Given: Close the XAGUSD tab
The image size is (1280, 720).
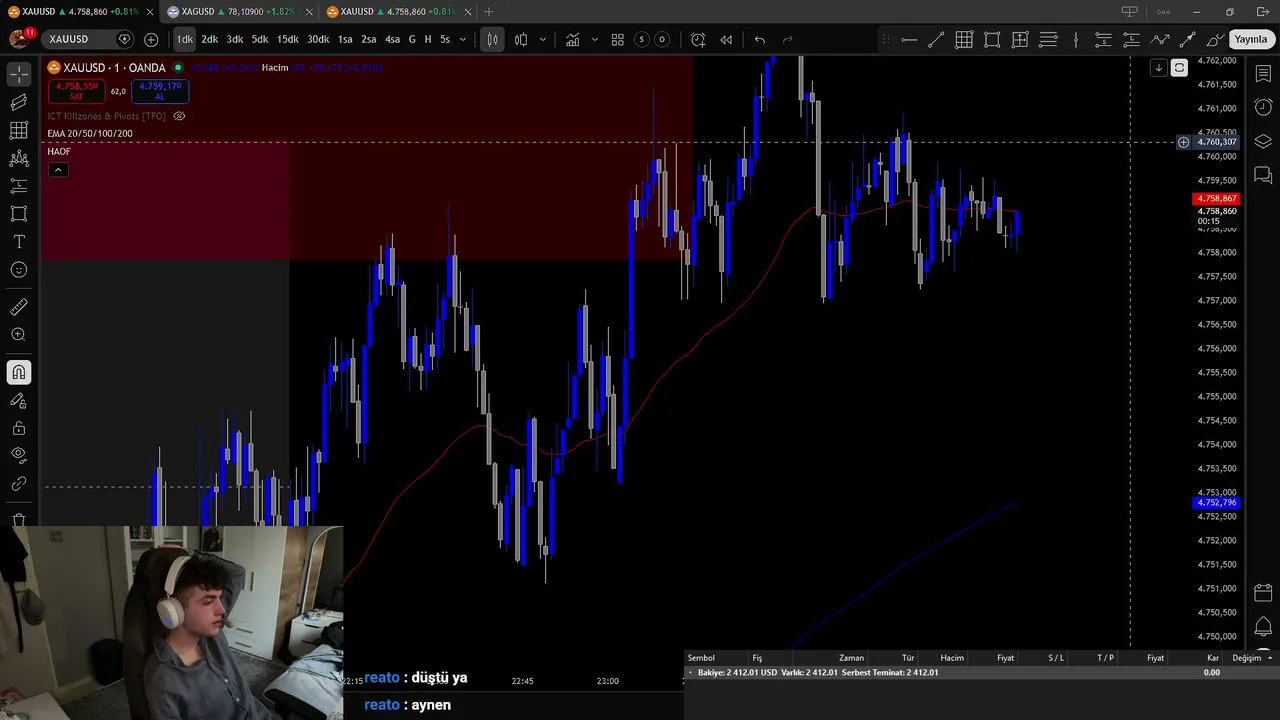Looking at the screenshot, I should pos(307,12).
